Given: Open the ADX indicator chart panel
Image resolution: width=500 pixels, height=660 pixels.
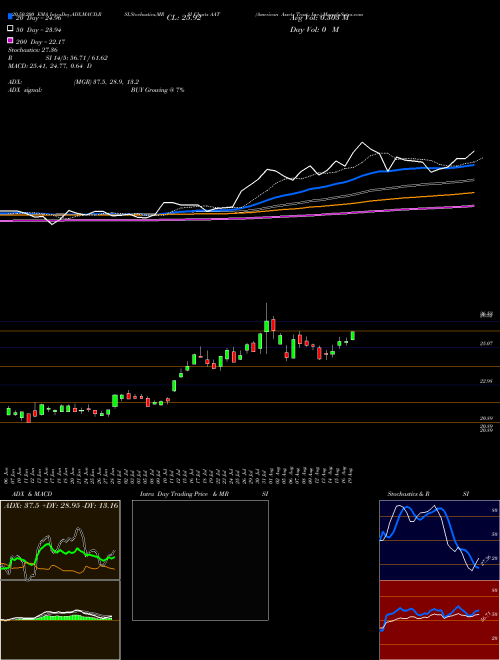Looking at the screenshot, I should (x=60, y=540).
